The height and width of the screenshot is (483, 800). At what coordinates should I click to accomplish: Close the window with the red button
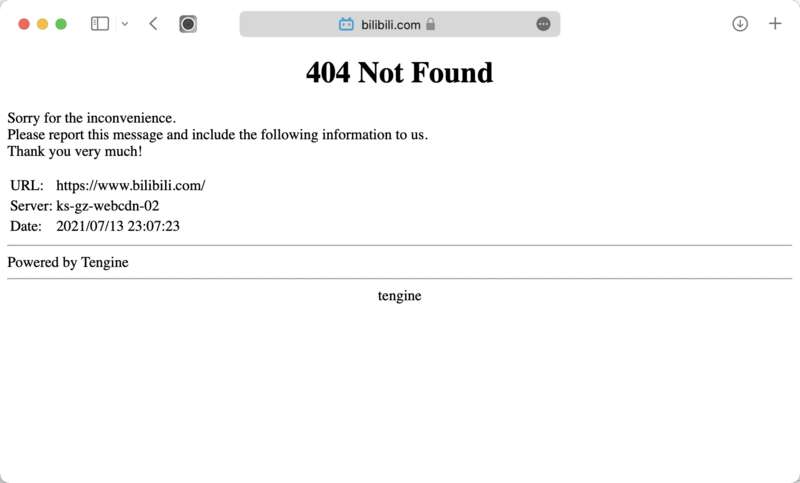(x=23, y=24)
